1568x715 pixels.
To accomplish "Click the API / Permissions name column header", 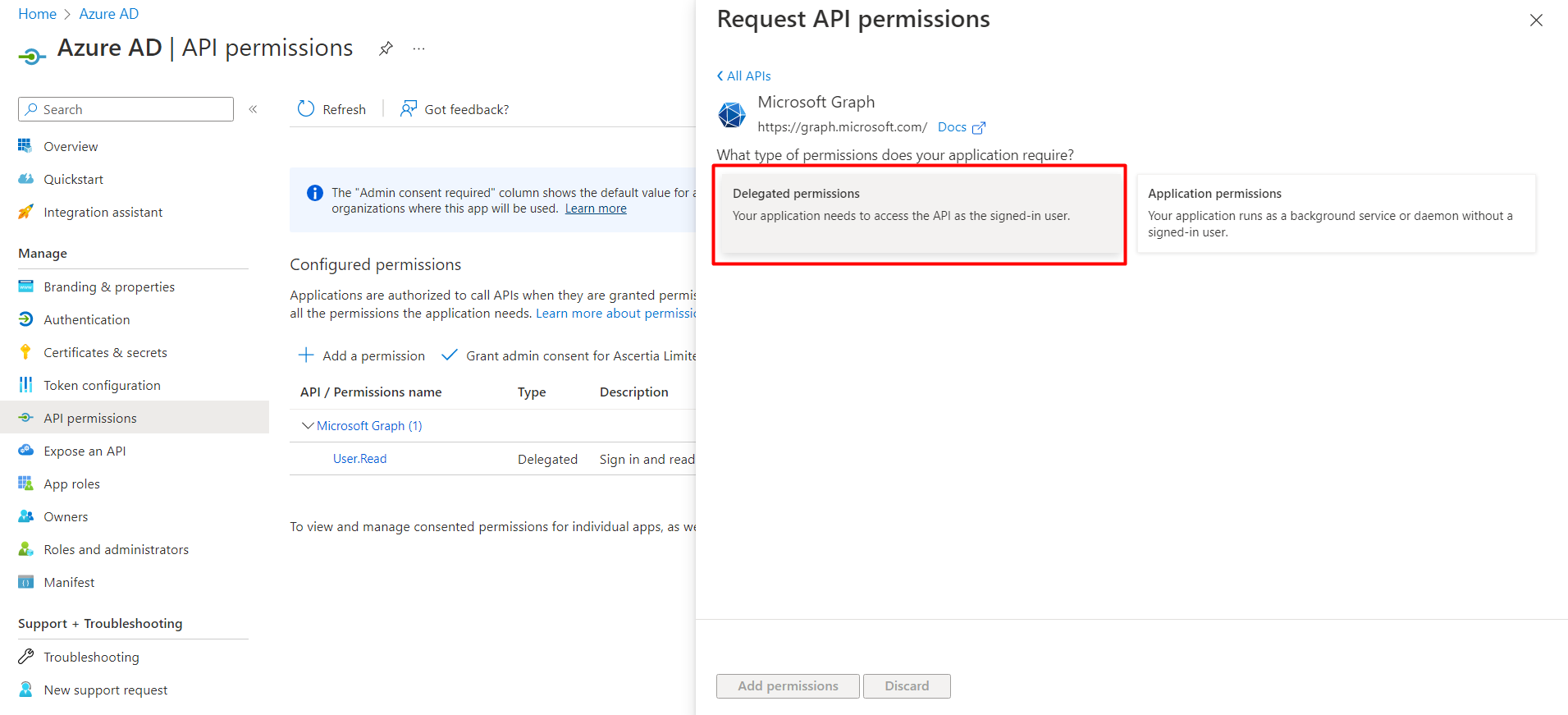I will [x=371, y=392].
